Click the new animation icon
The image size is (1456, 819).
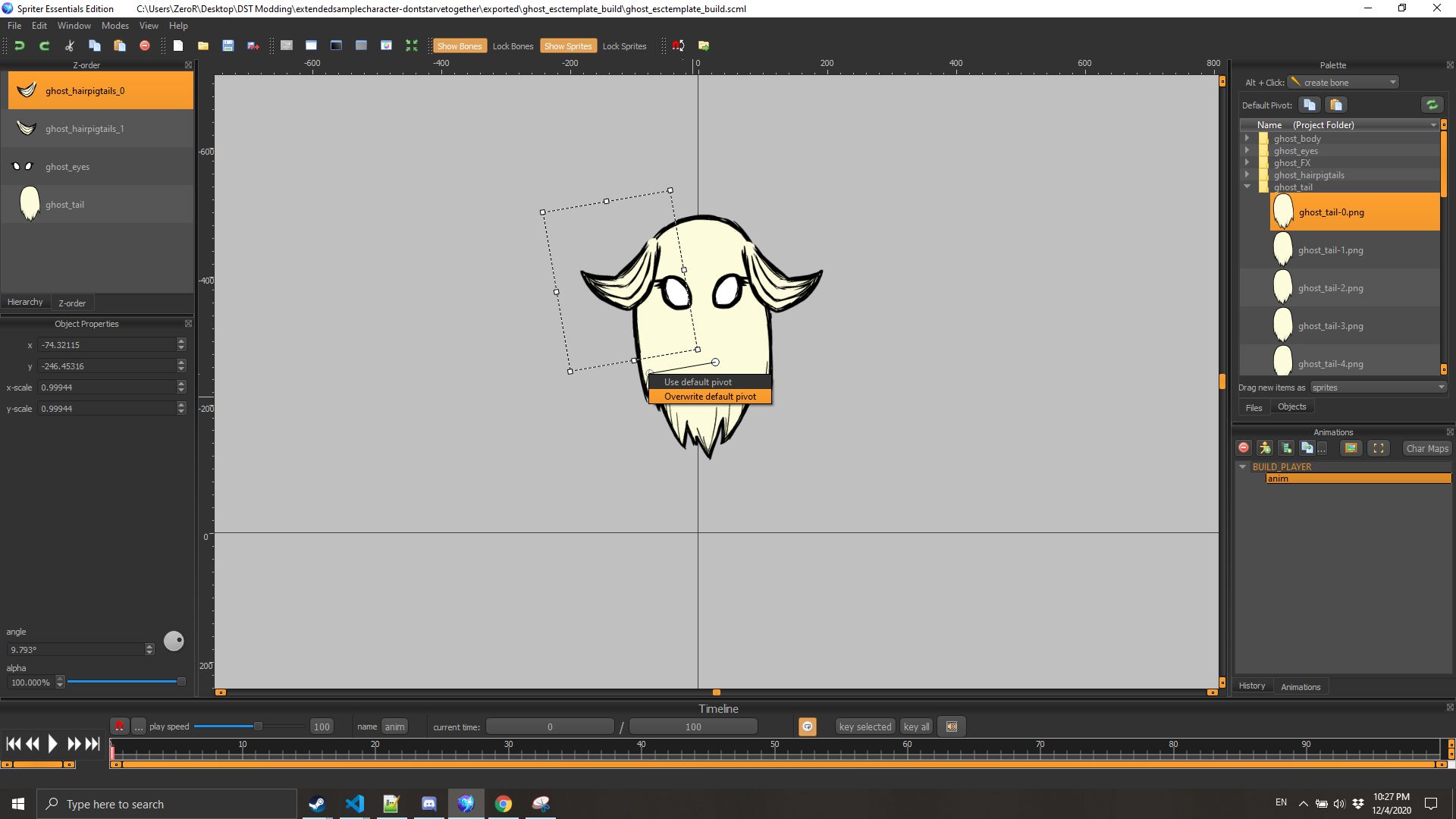tap(1285, 448)
